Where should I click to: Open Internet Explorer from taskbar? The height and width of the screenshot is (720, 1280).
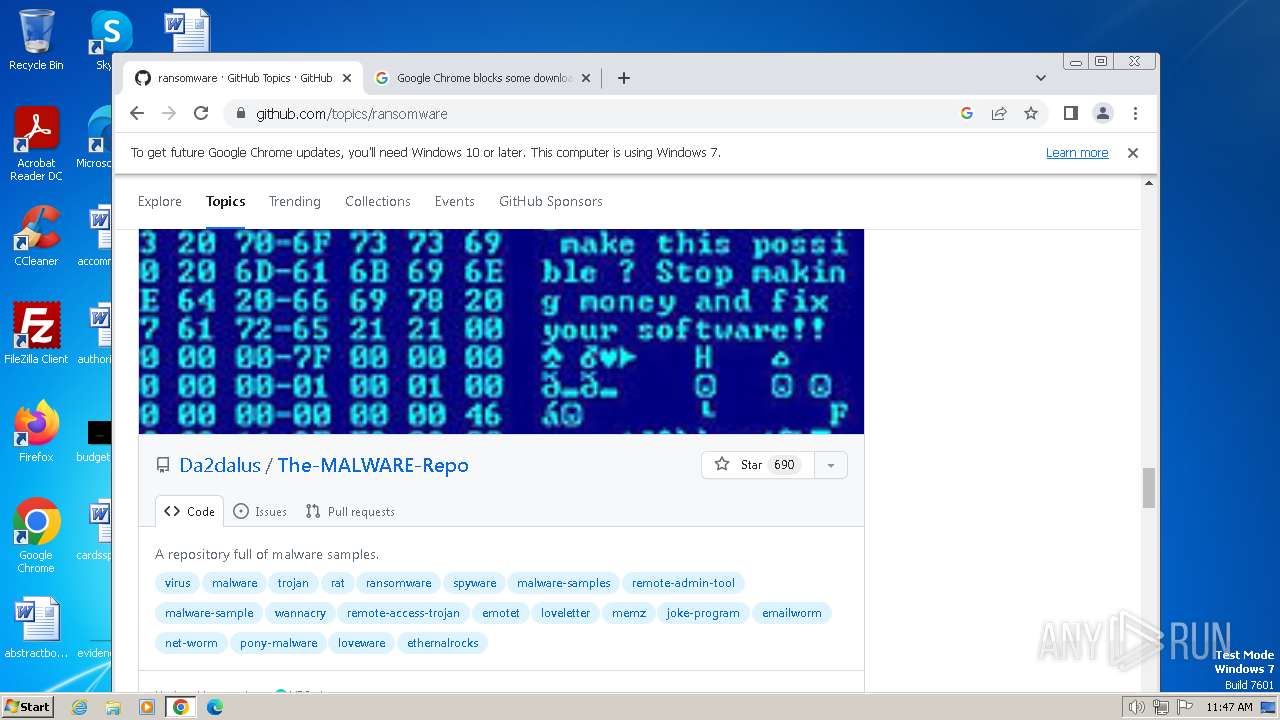[79, 707]
